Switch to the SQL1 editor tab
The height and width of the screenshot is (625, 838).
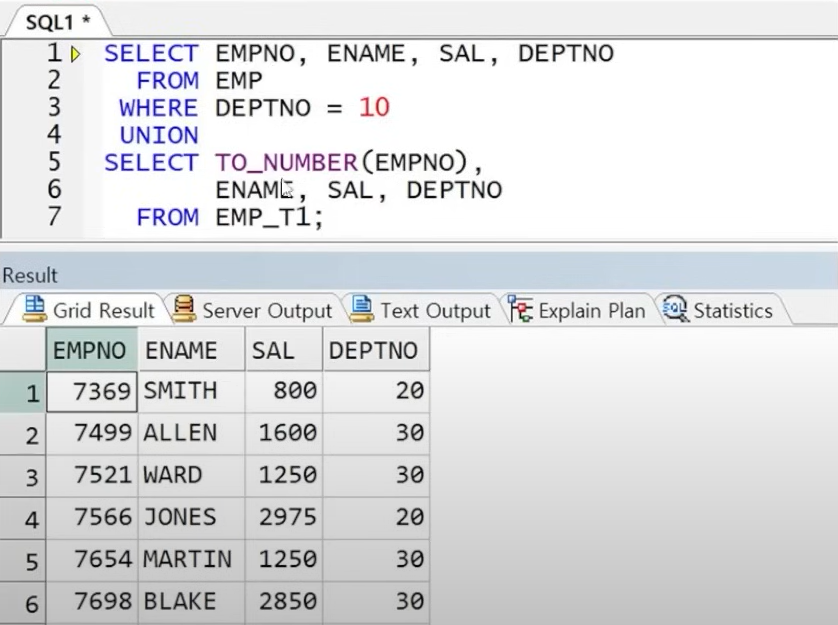pos(58,22)
